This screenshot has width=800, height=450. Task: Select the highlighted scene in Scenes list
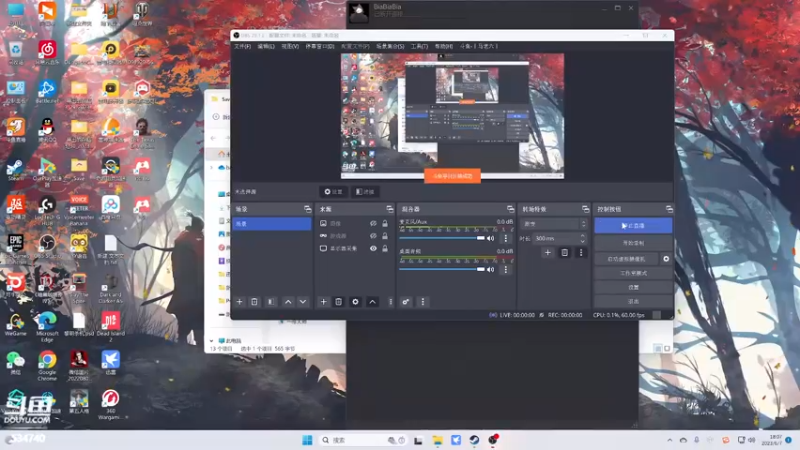pos(272,224)
